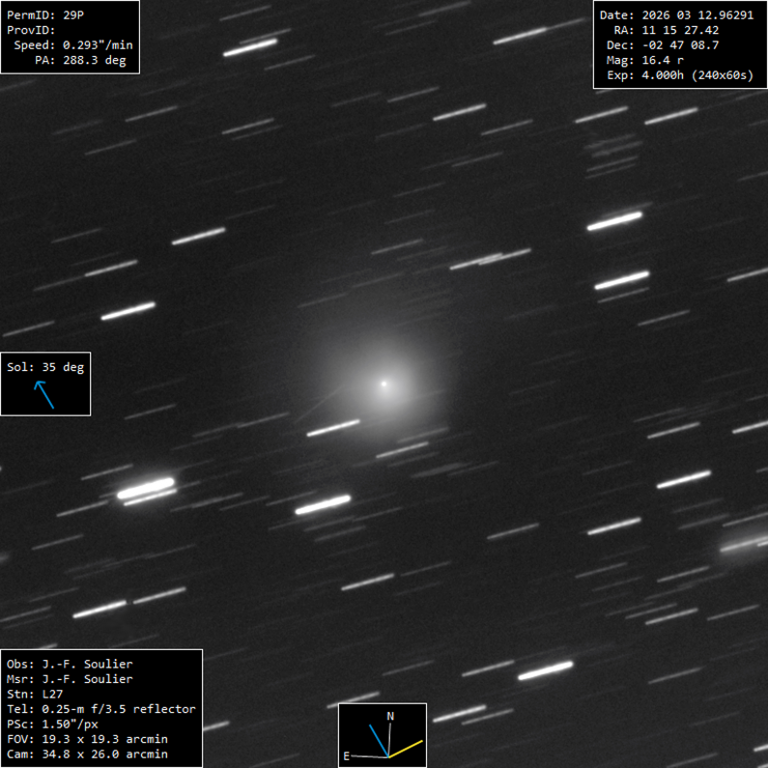Click the Date 2026 03 12.96291 line
Screen dimensions: 768x768
point(676,15)
